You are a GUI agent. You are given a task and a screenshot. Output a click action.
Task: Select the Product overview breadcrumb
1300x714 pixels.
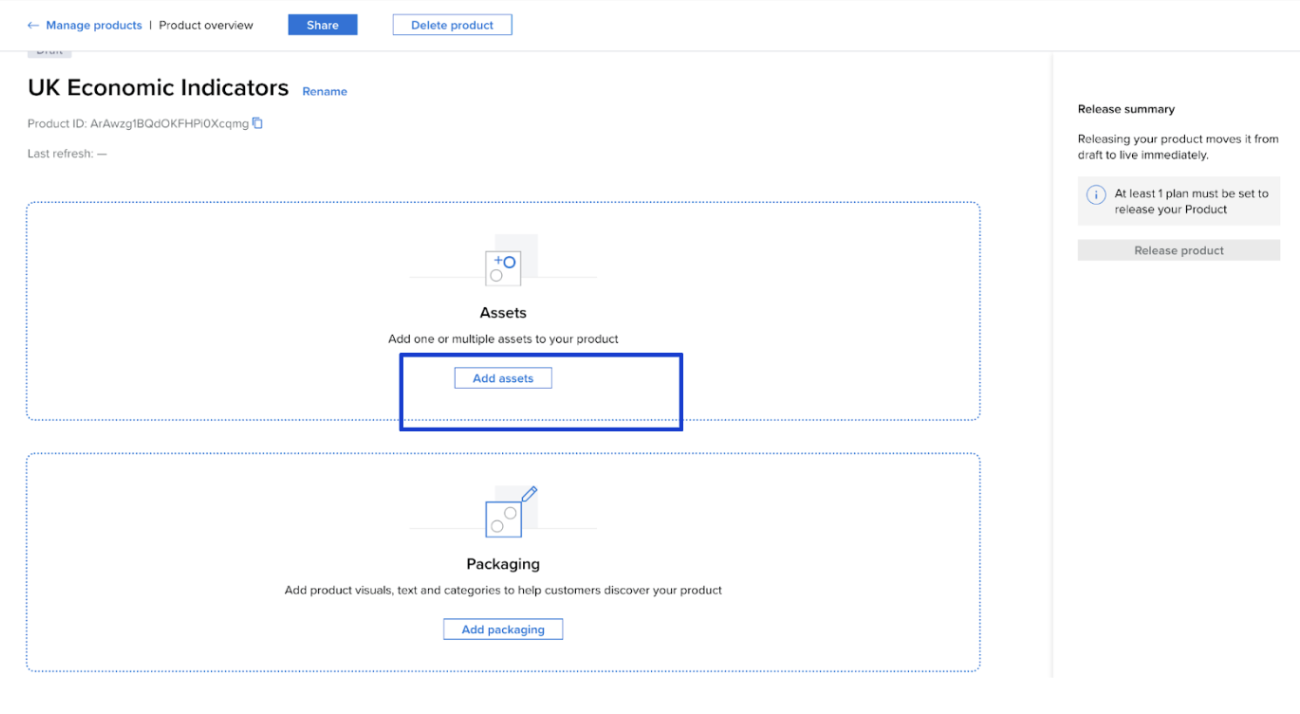[x=206, y=25]
